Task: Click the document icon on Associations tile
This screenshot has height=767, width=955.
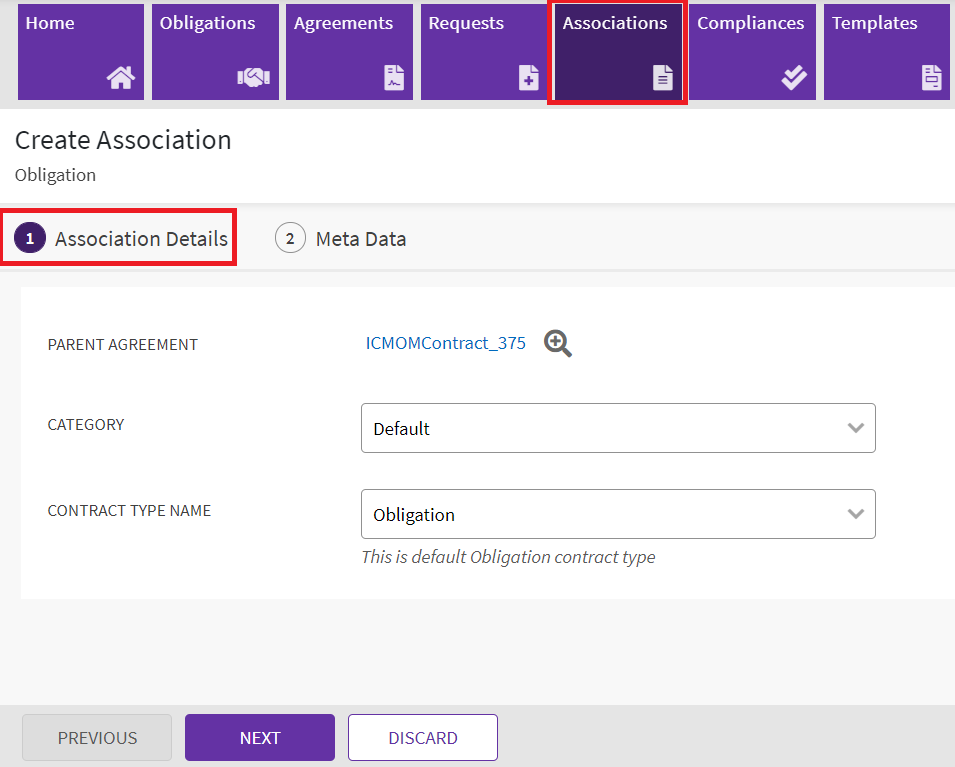Action: (x=663, y=78)
